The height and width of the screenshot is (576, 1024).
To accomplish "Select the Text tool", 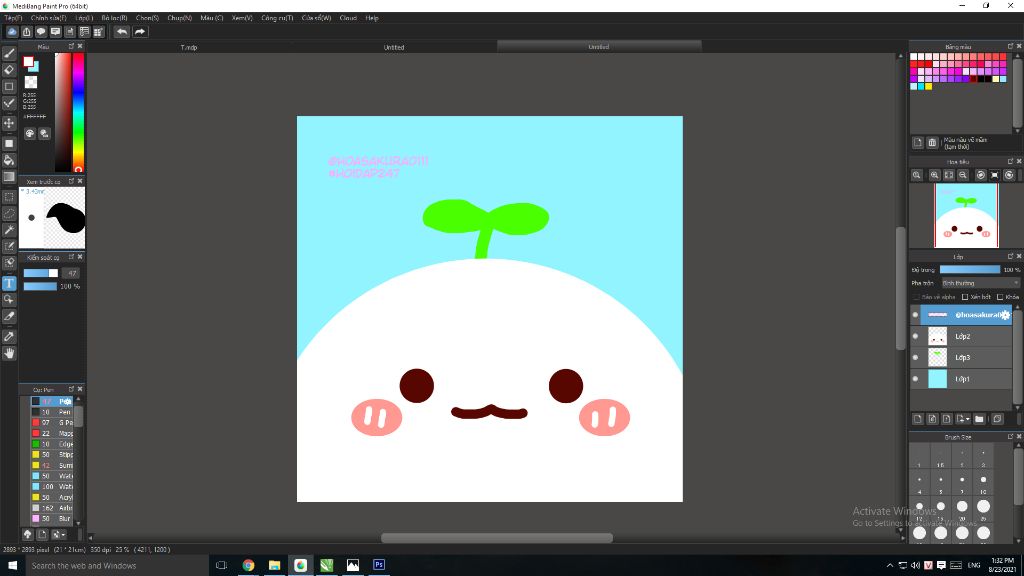I will pyautogui.click(x=9, y=283).
